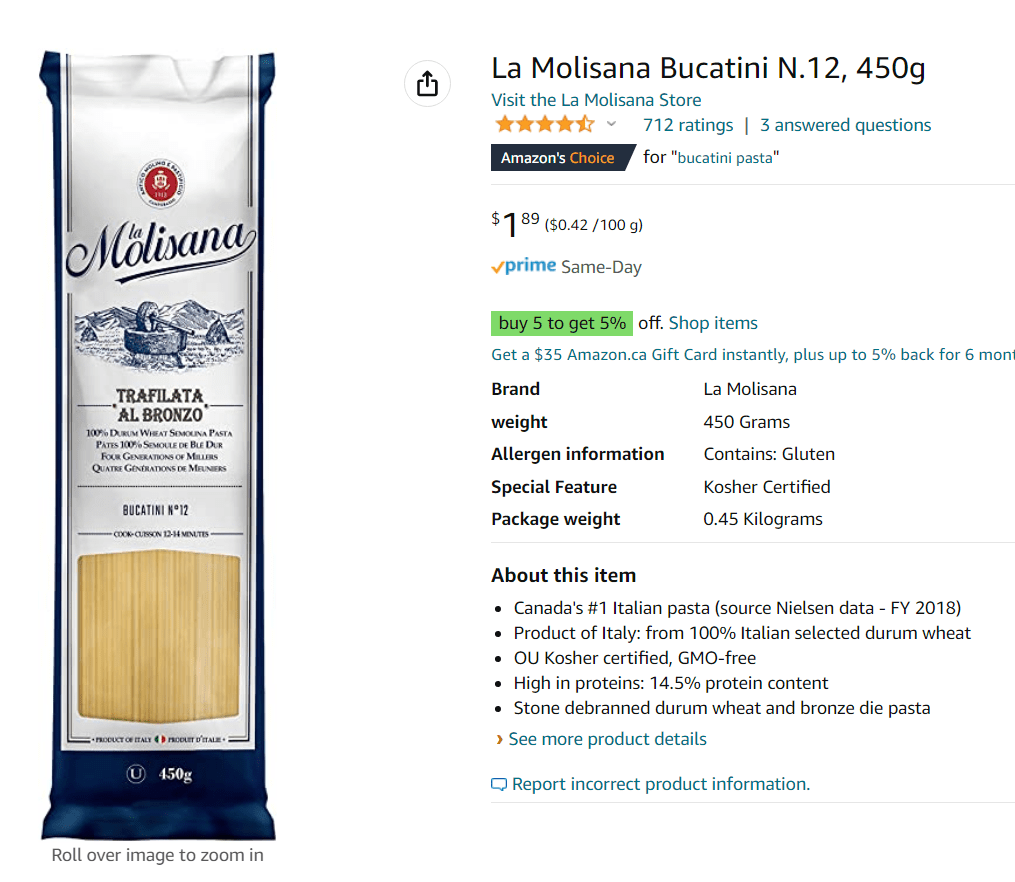Image resolution: width=1015 pixels, height=882 pixels.
Task: Click the red La Molisana seal on package
Action: (x=161, y=183)
